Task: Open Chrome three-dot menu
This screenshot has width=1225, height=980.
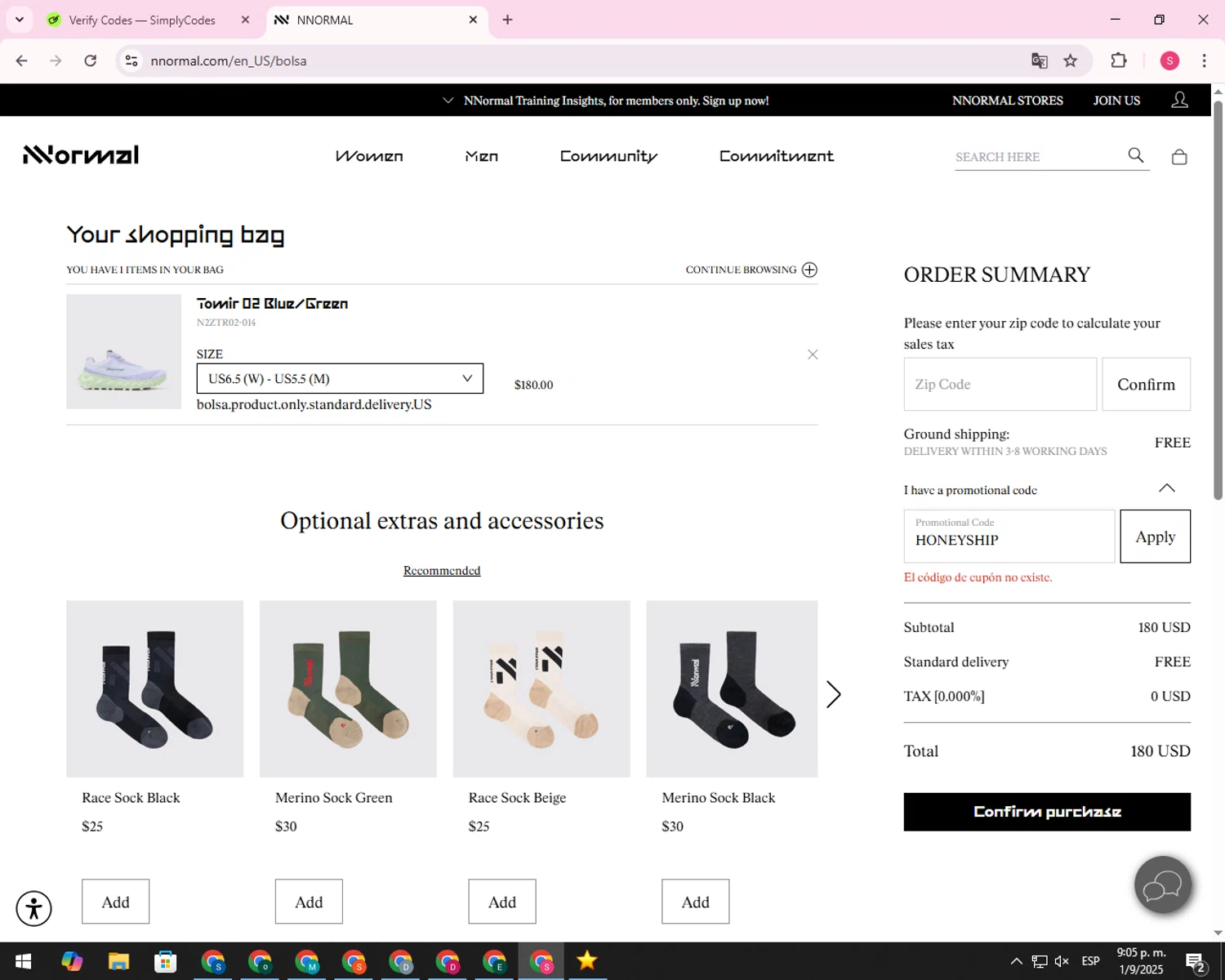Action: [x=1204, y=60]
